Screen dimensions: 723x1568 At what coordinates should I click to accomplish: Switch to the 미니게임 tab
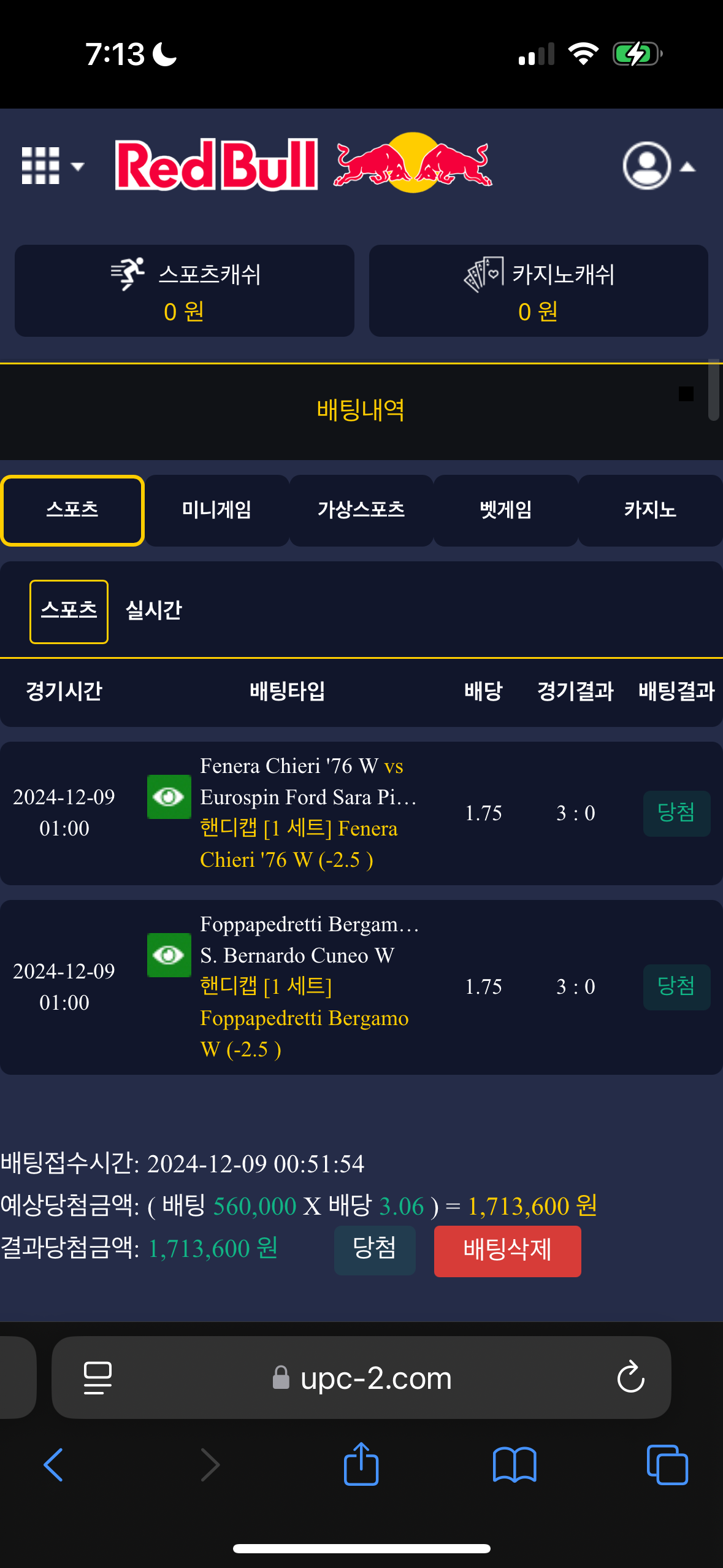pyautogui.click(x=216, y=510)
